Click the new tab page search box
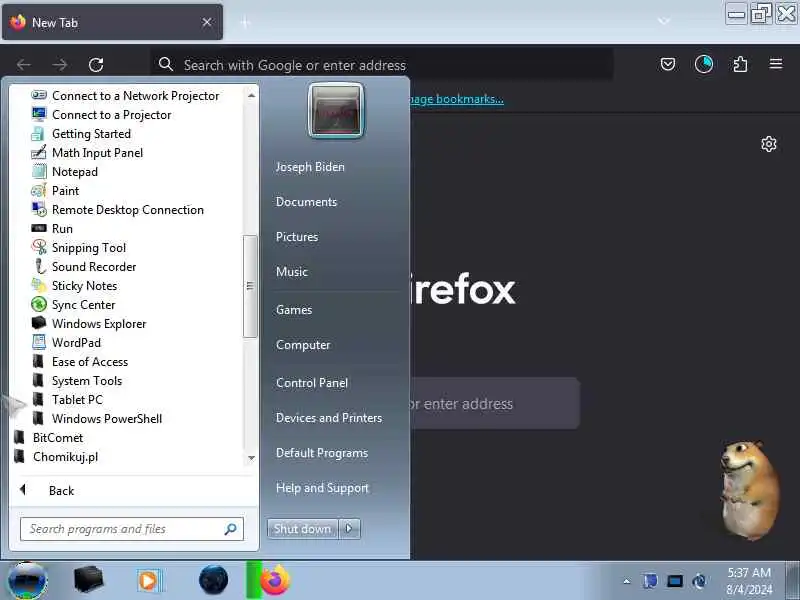 495,404
